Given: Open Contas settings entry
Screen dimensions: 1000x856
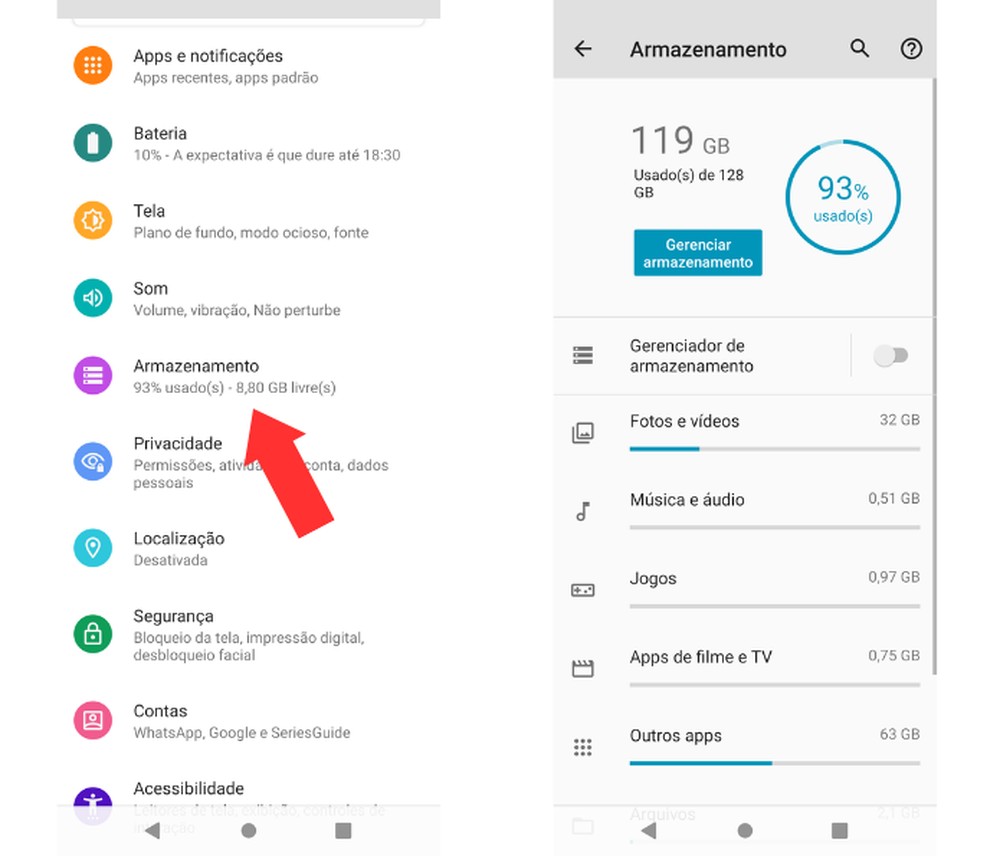Looking at the screenshot, I should 249,721.
